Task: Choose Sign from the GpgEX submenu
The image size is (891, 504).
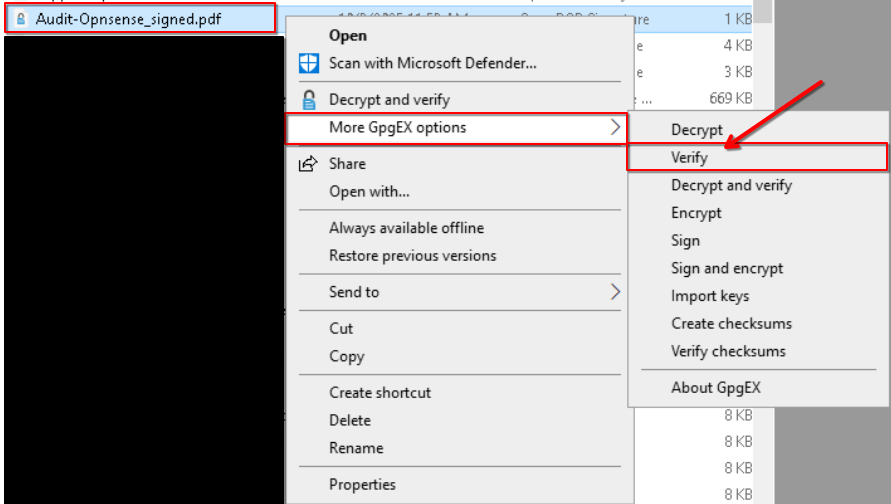Action: (x=685, y=241)
